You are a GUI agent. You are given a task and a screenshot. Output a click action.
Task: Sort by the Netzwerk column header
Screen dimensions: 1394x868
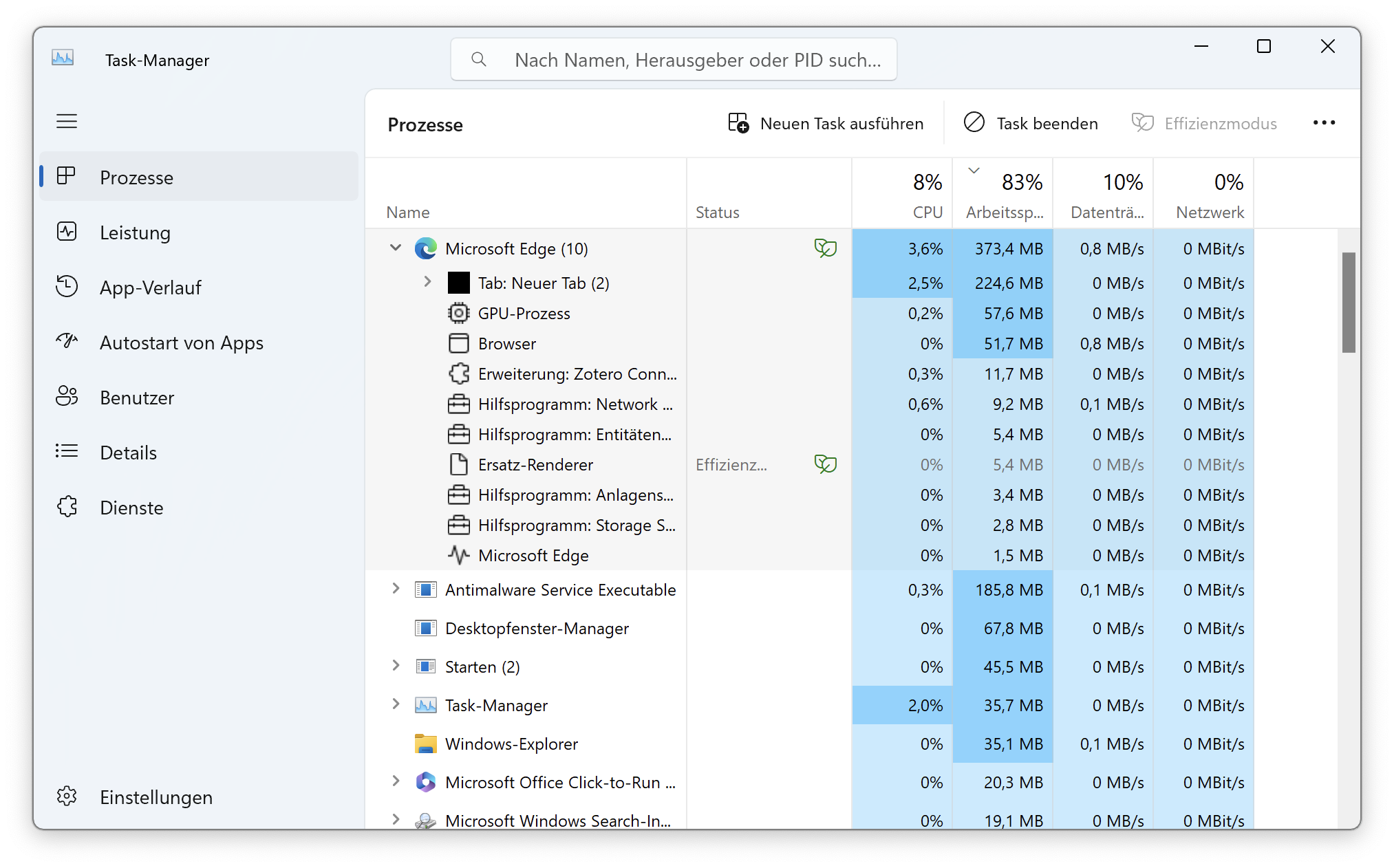[1203, 193]
